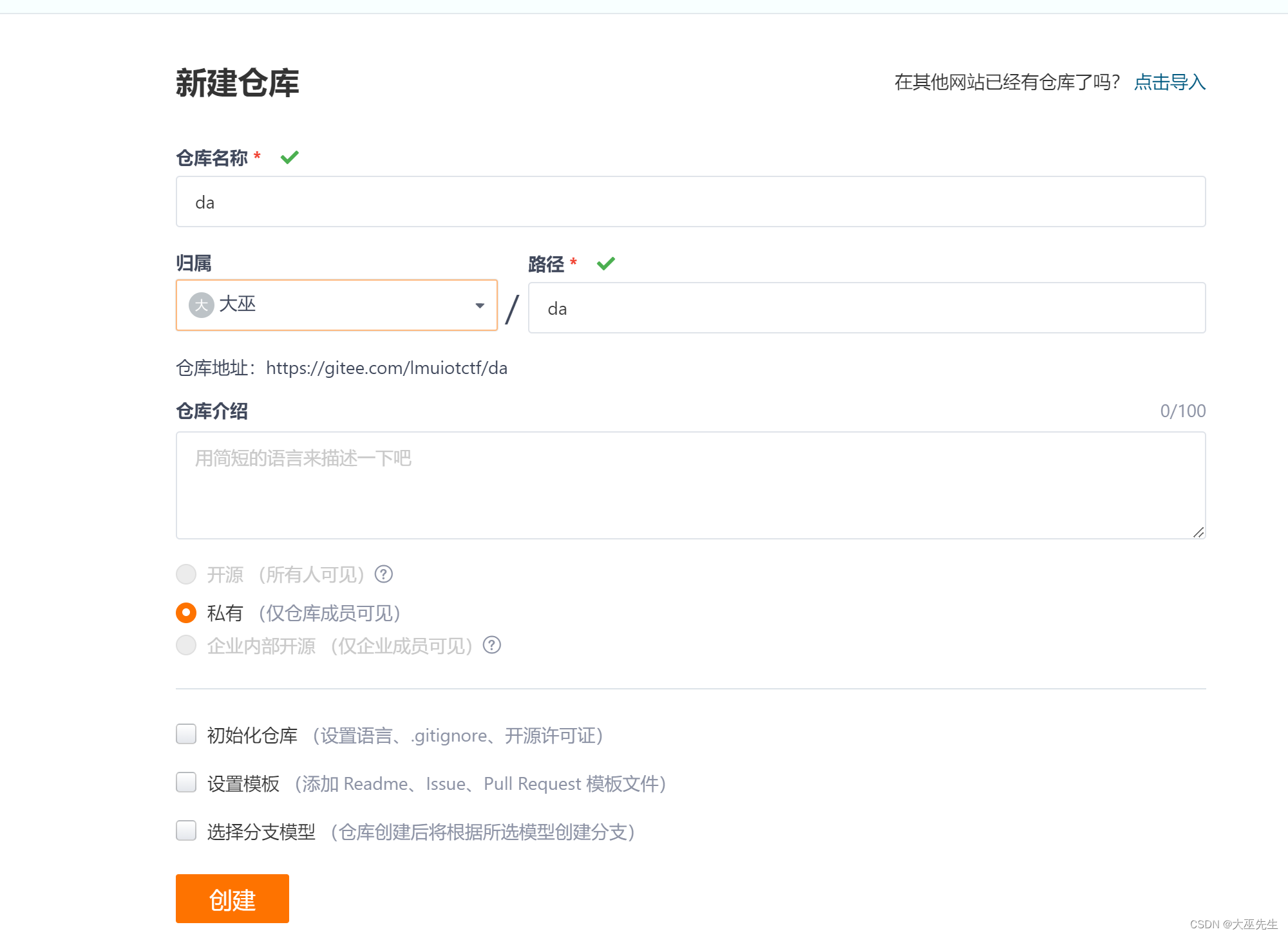
Task: Check the 设置模板 checkbox
Action: [x=185, y=783]
